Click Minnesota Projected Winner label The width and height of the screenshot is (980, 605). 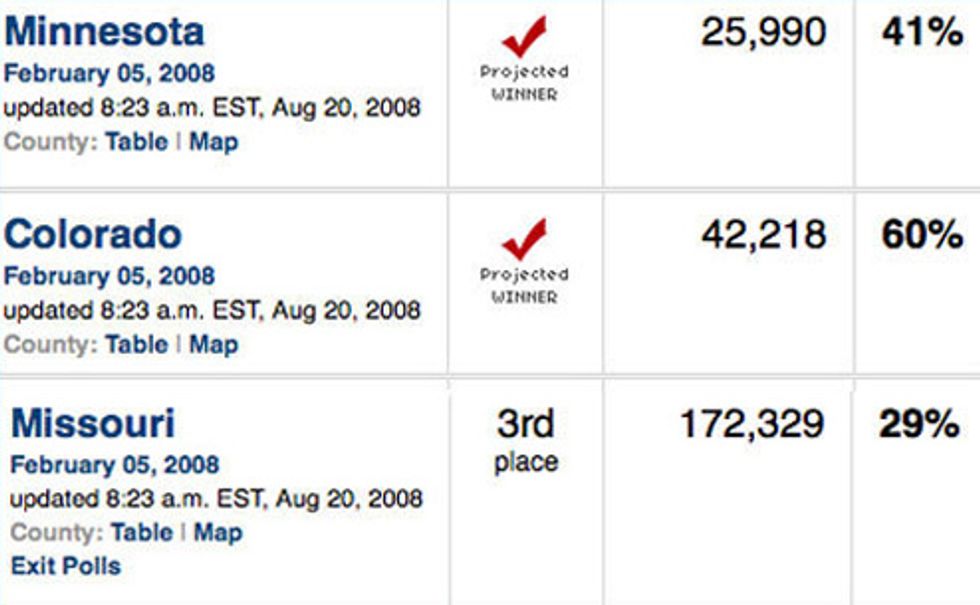(524, 83)
